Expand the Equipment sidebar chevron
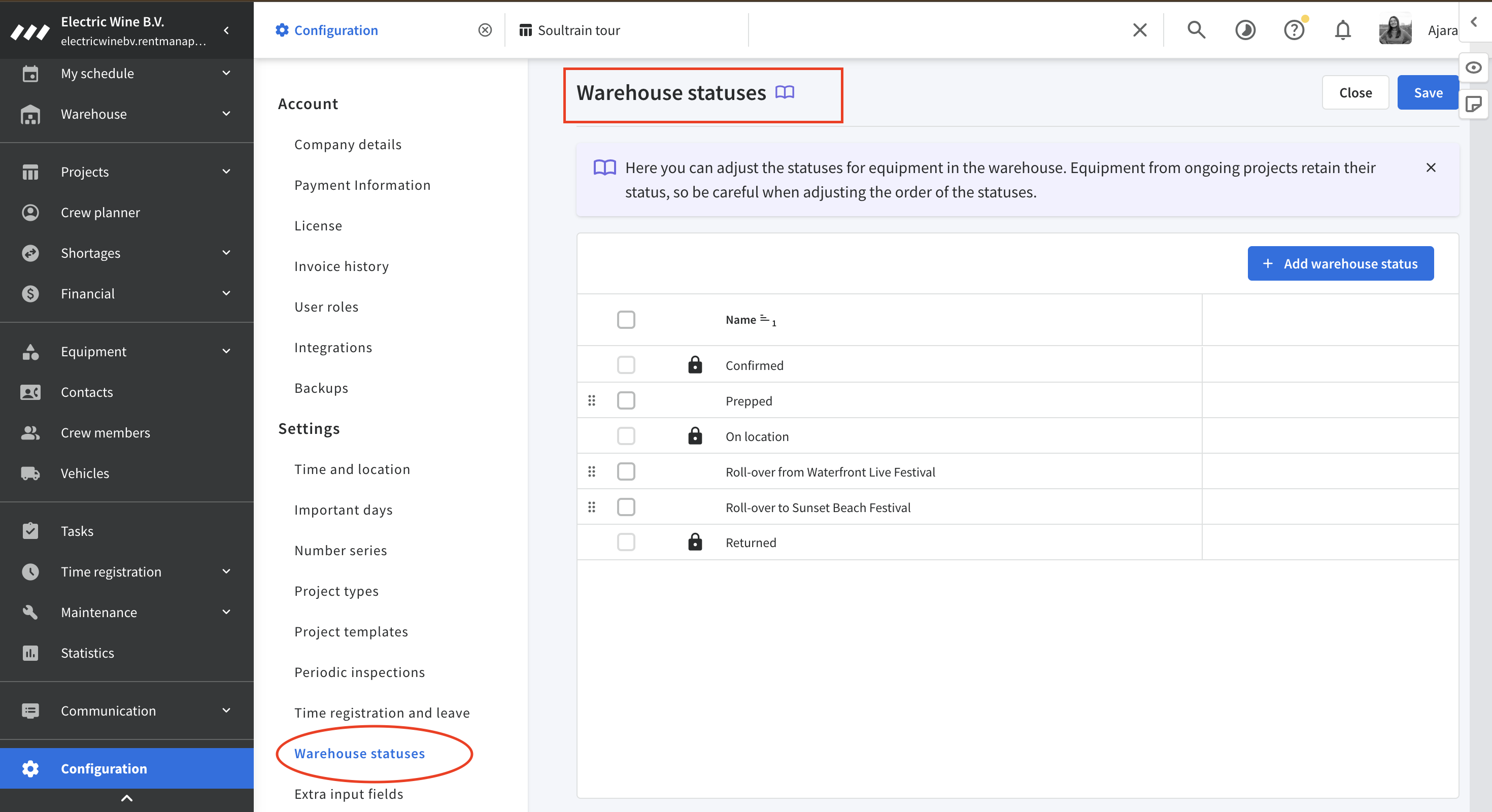 pyautogui.click(x=226, y=351)
